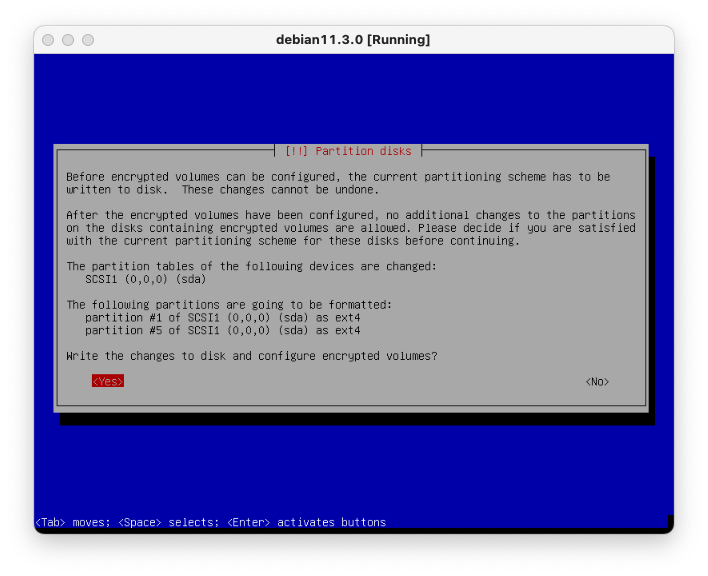Screen dimensions: 708x576
Task: Zoom the VM window with green button
Action: [88, 40]
